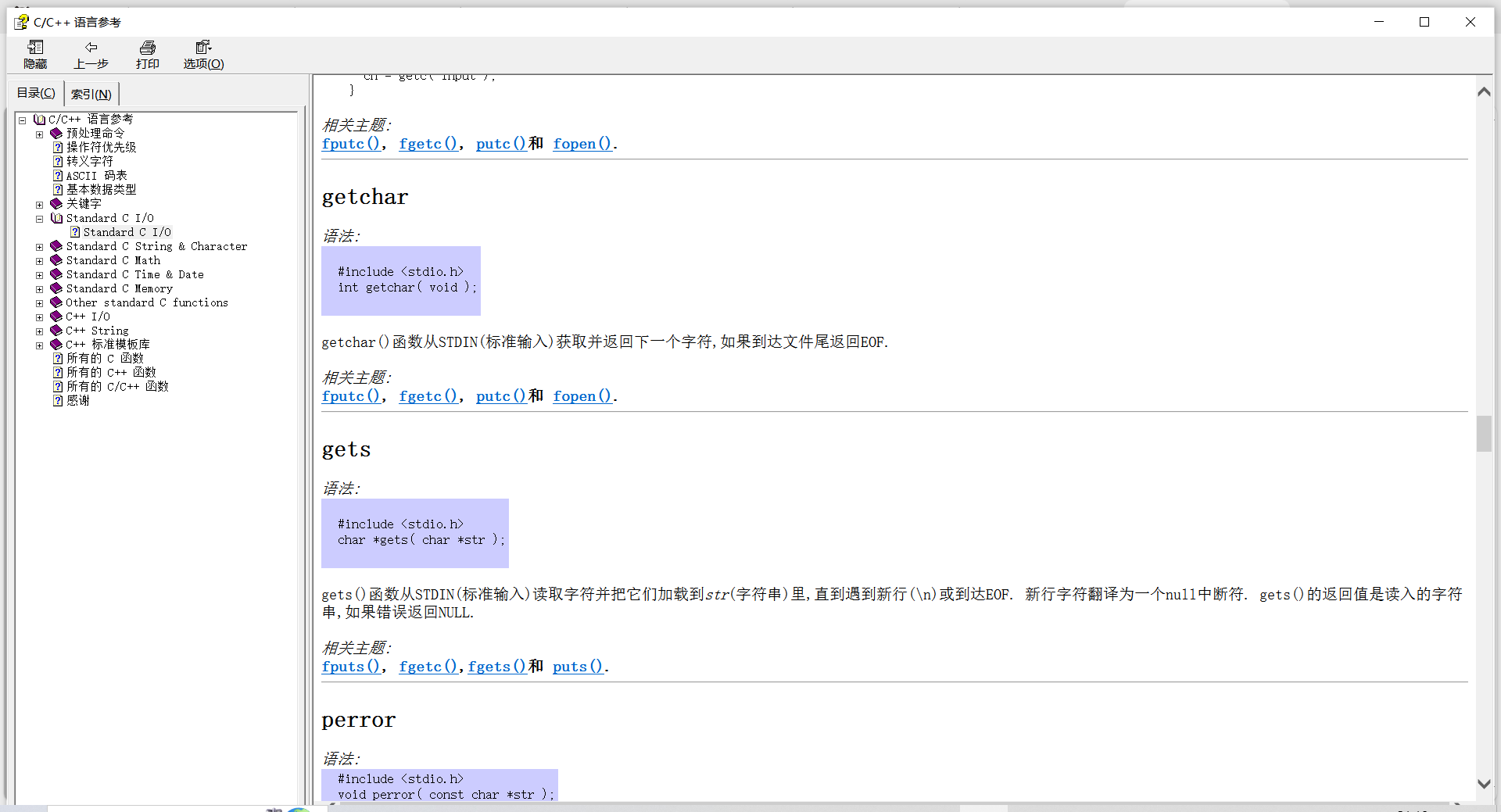Screen dimensions: 1501x812
Task: Click the open book icon for Standard C I/O
Action: pyautogui.click(x=56, y=218)
